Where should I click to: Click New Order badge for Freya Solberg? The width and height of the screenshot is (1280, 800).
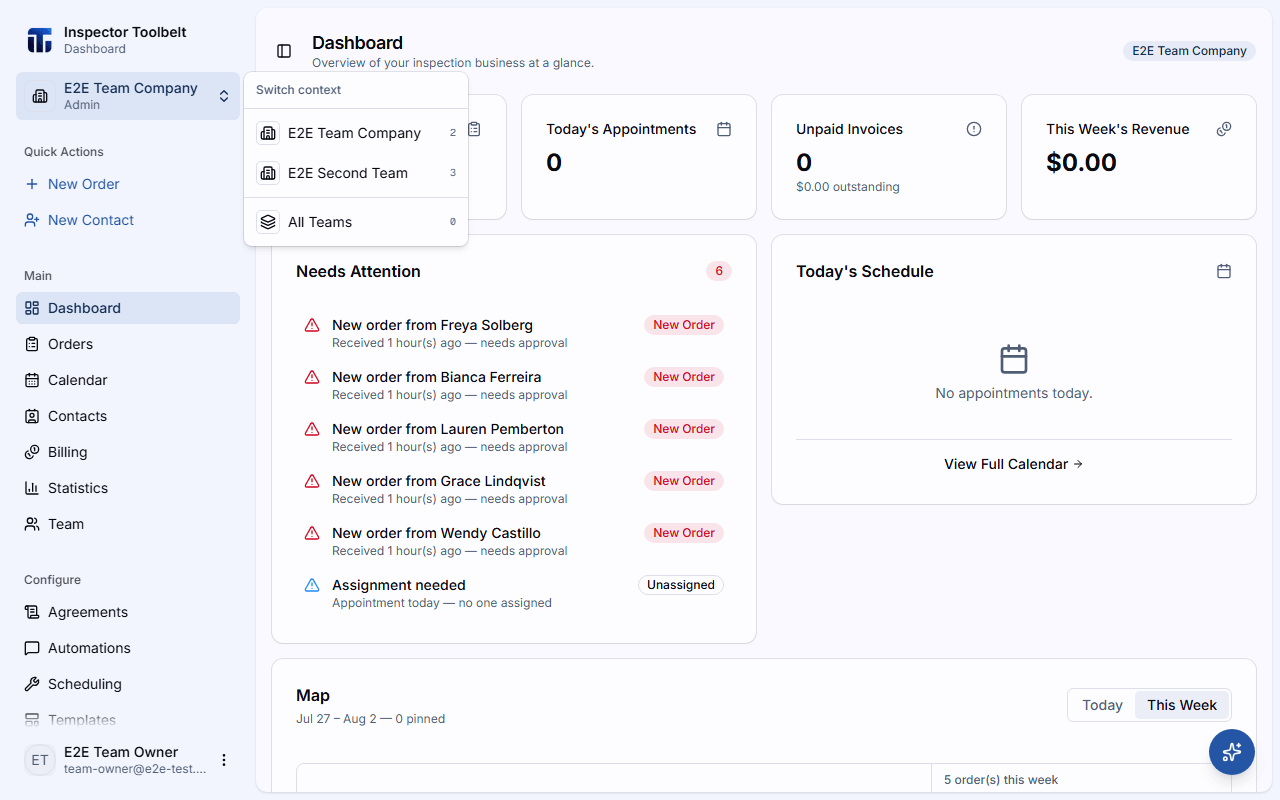[684, 325]
